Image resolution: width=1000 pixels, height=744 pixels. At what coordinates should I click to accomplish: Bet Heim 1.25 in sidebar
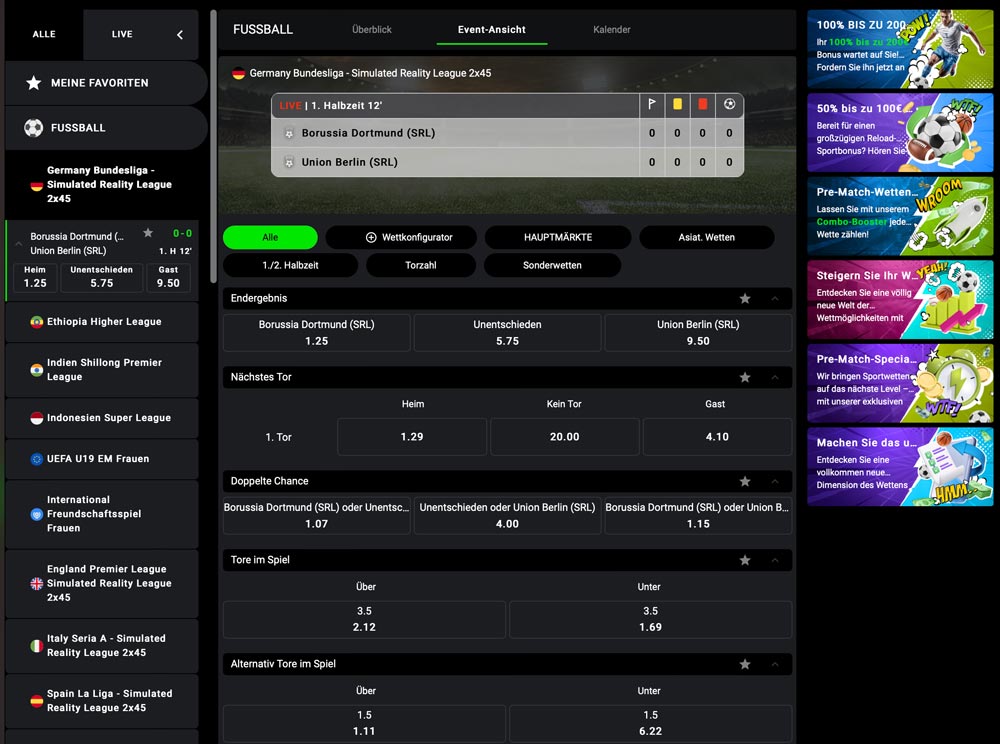pyautogui.click(x=35, y=277)
